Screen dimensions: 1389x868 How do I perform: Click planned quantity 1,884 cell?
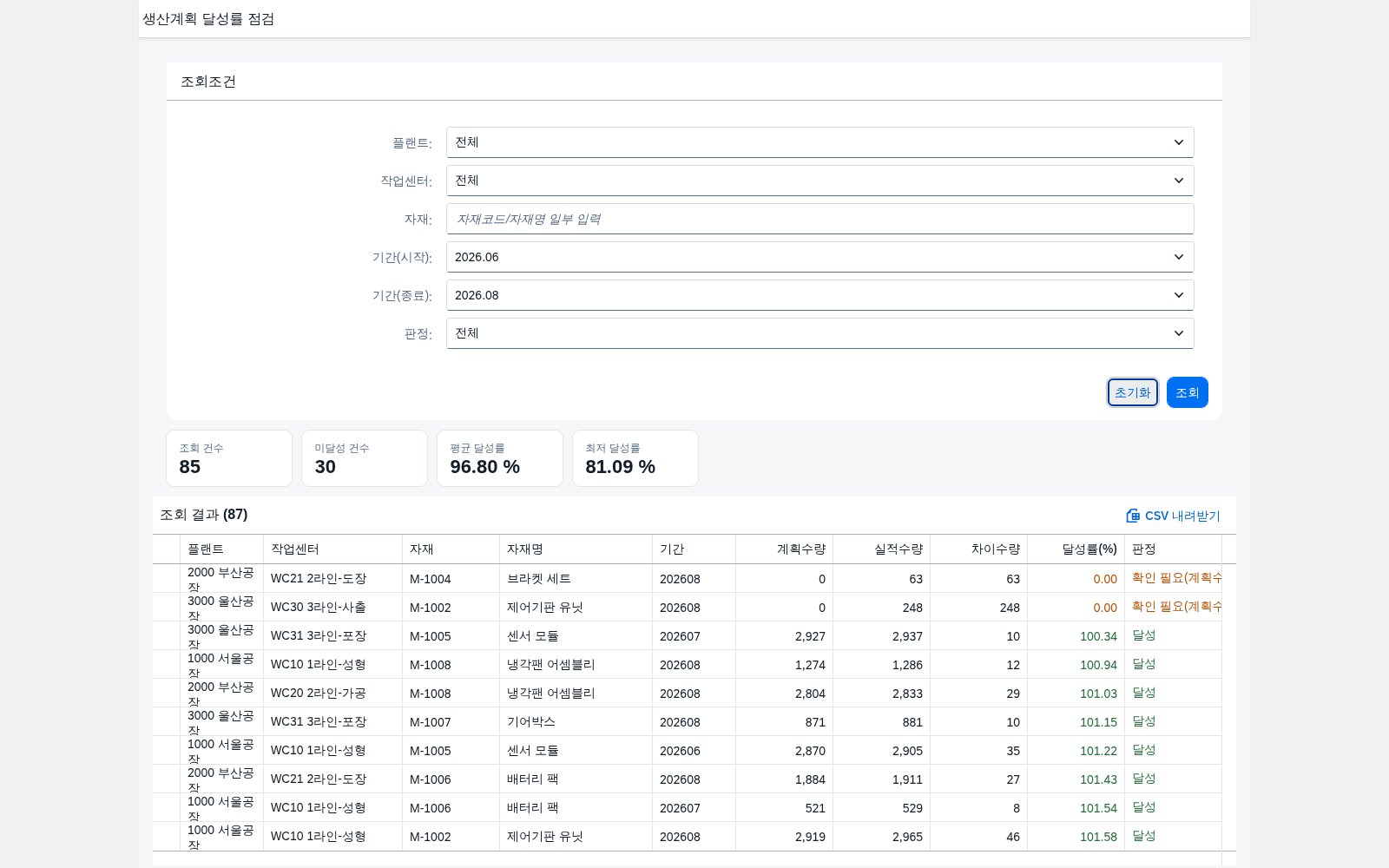click(x=784, y=779)
